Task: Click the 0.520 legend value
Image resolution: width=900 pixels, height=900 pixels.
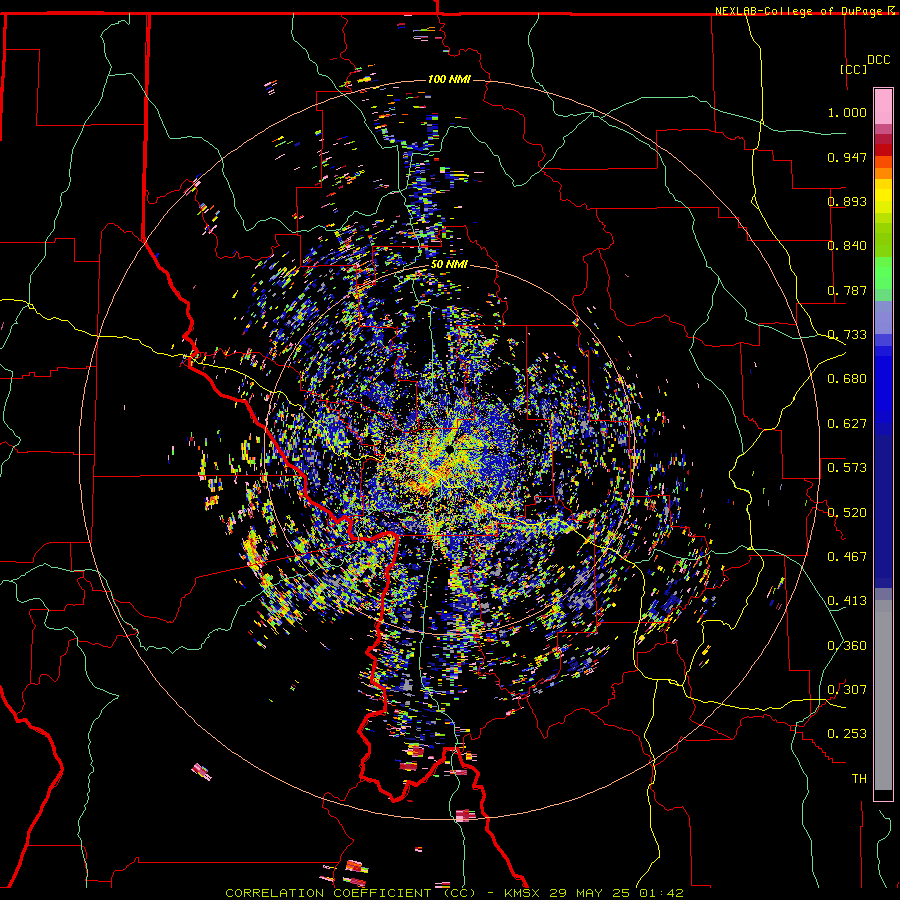Action: 847,512
